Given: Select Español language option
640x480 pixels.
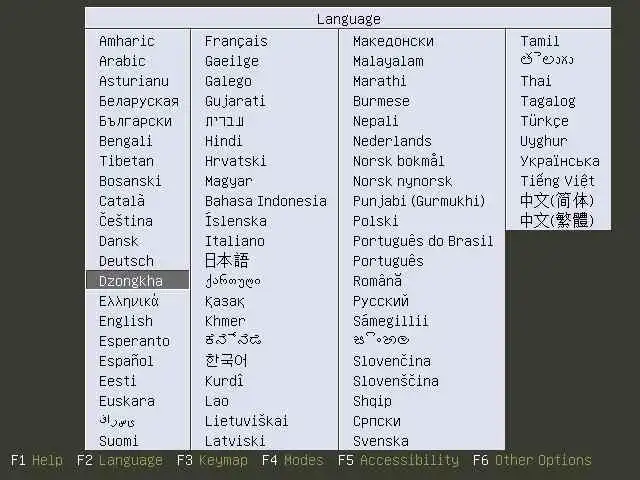Looking at the screenshot, I should coord(126,361).
